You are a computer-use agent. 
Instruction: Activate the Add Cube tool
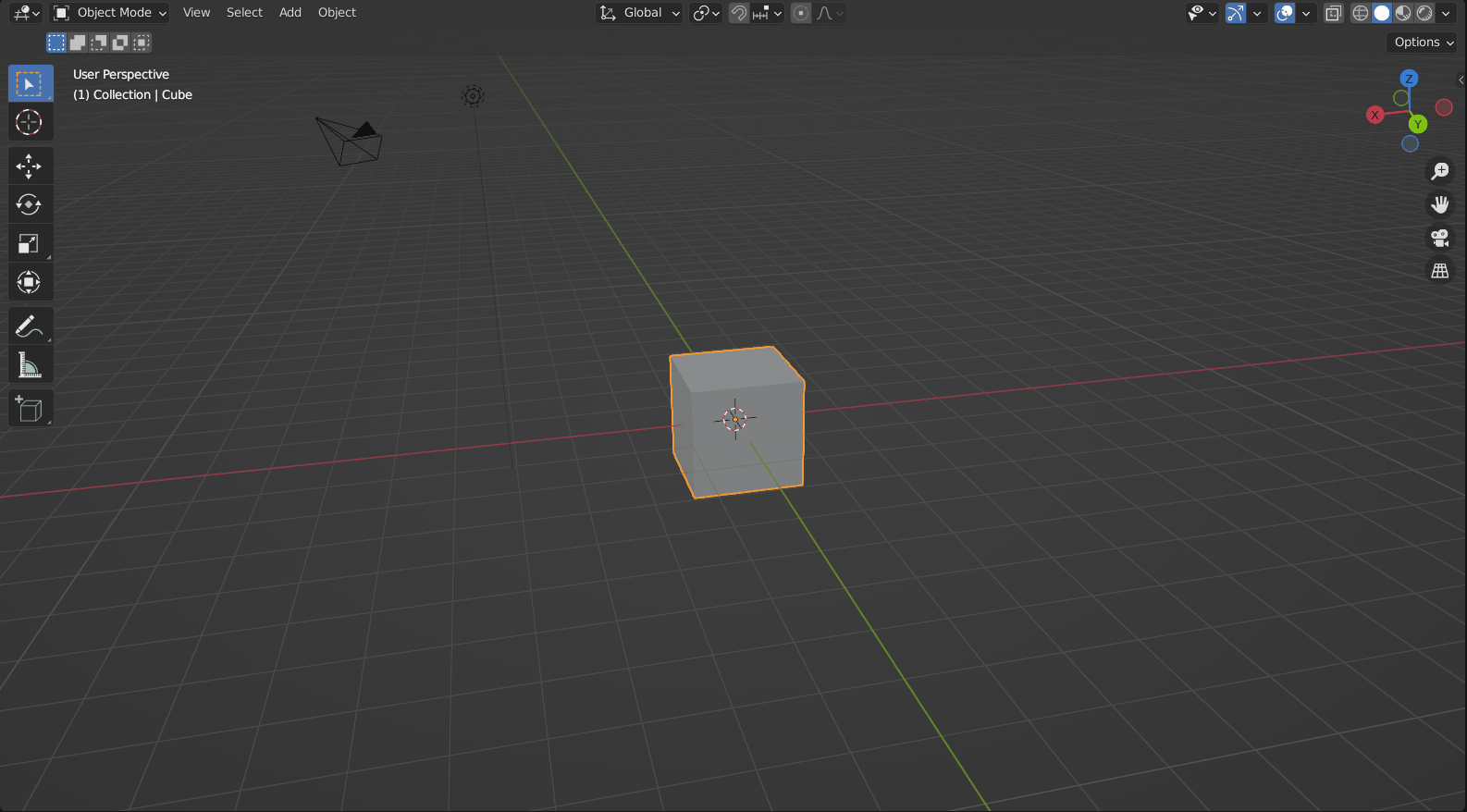(30, 409)
